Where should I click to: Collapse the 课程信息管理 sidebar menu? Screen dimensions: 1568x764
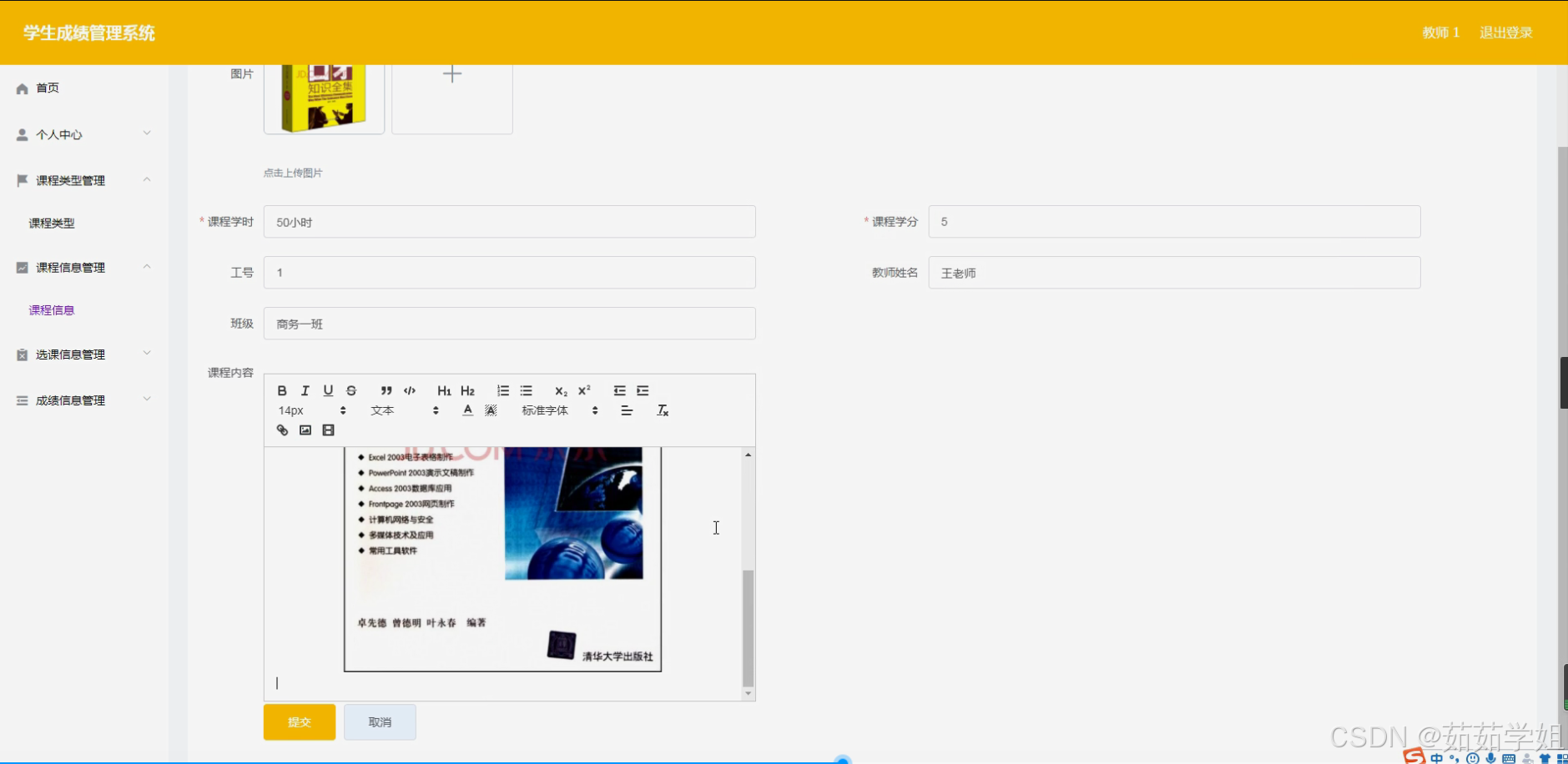83,267
